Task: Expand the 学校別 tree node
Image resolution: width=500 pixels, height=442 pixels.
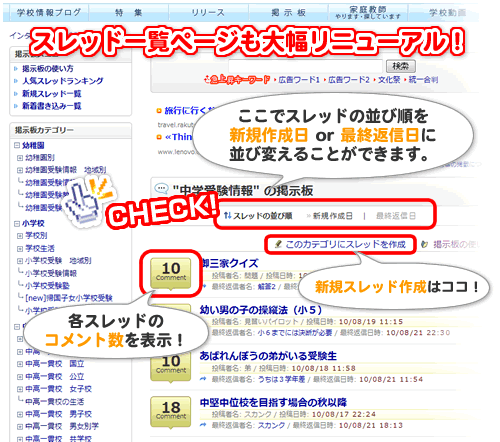Action: coord(20,236)
